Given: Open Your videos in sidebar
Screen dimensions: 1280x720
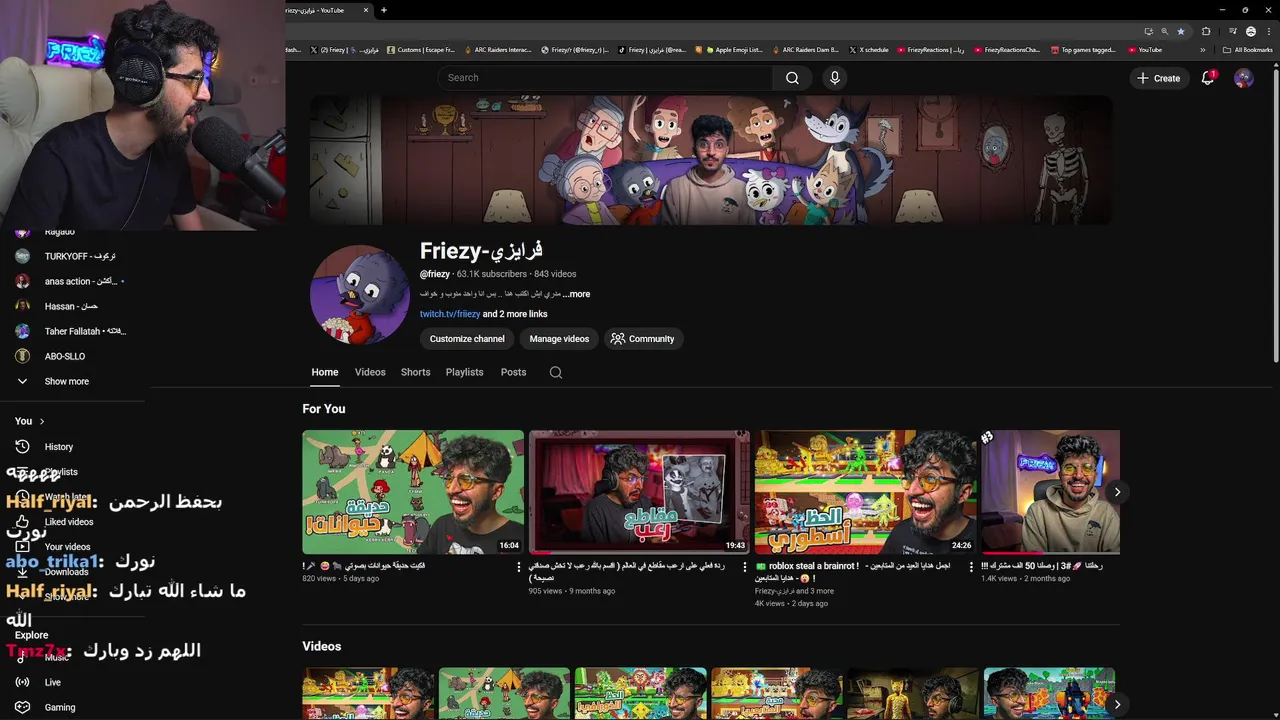Looking at the screenshot, I should click(x=67, y=547).
